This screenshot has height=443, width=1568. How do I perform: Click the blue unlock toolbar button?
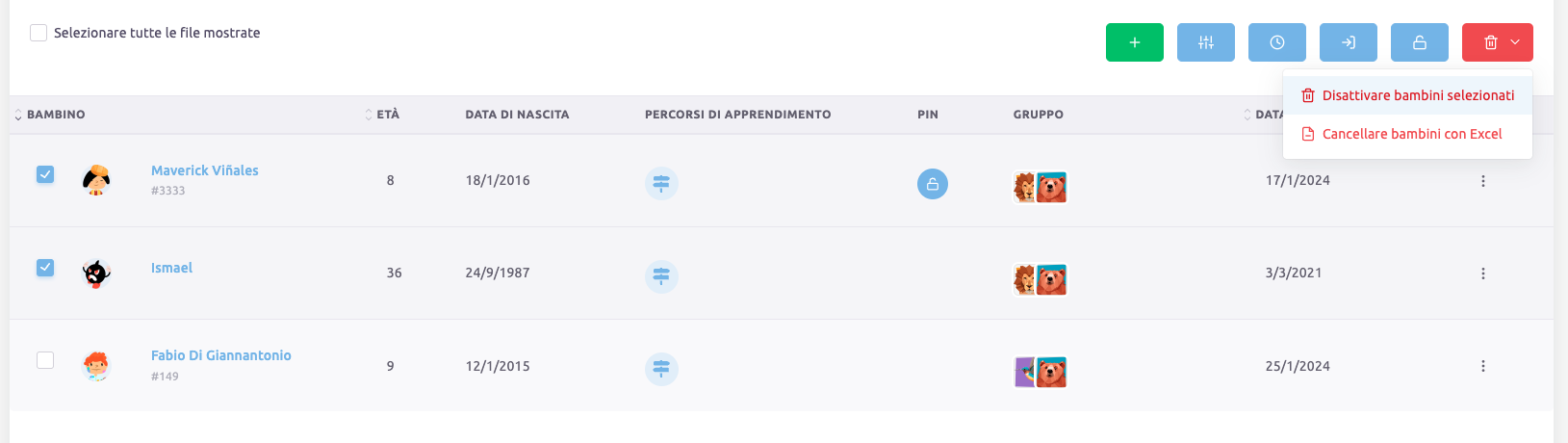(1419, 42)
